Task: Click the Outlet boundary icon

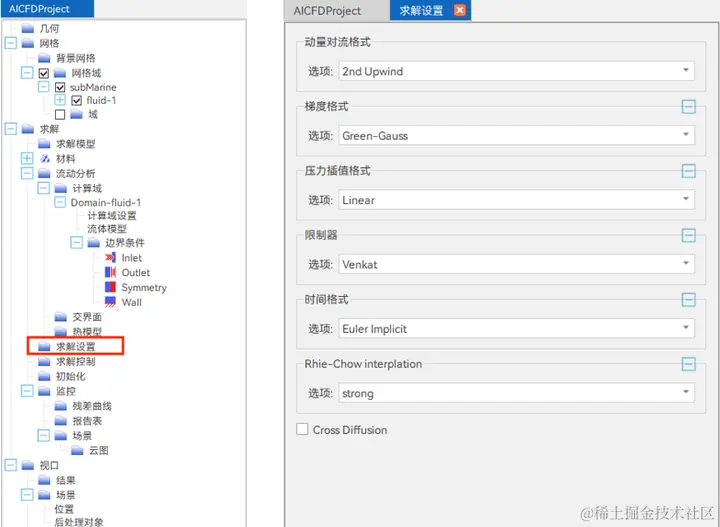Action: [110, 272]
